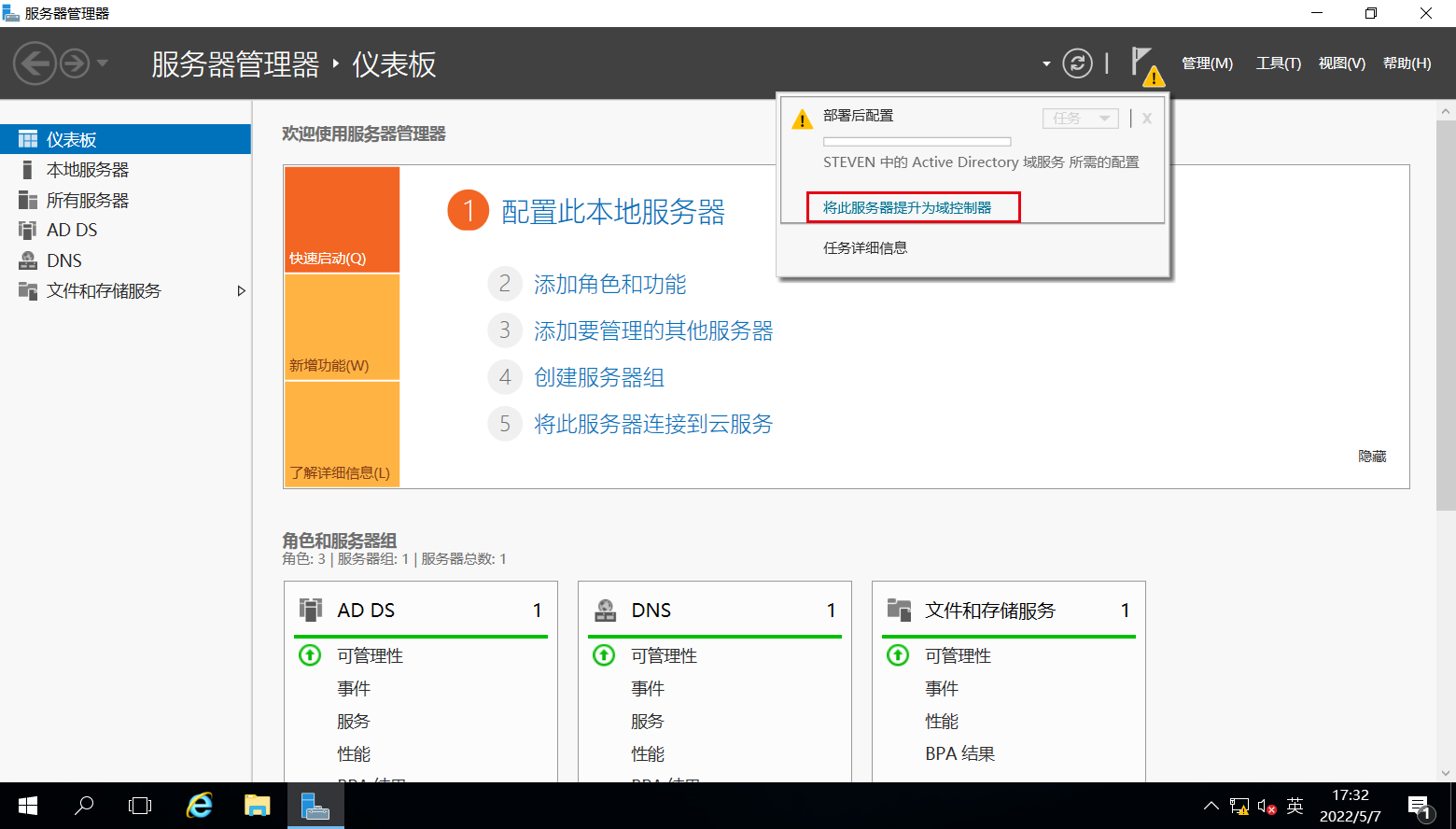Click 创建服务器组 link
The image size is (1456, 829).
point(599,377)
